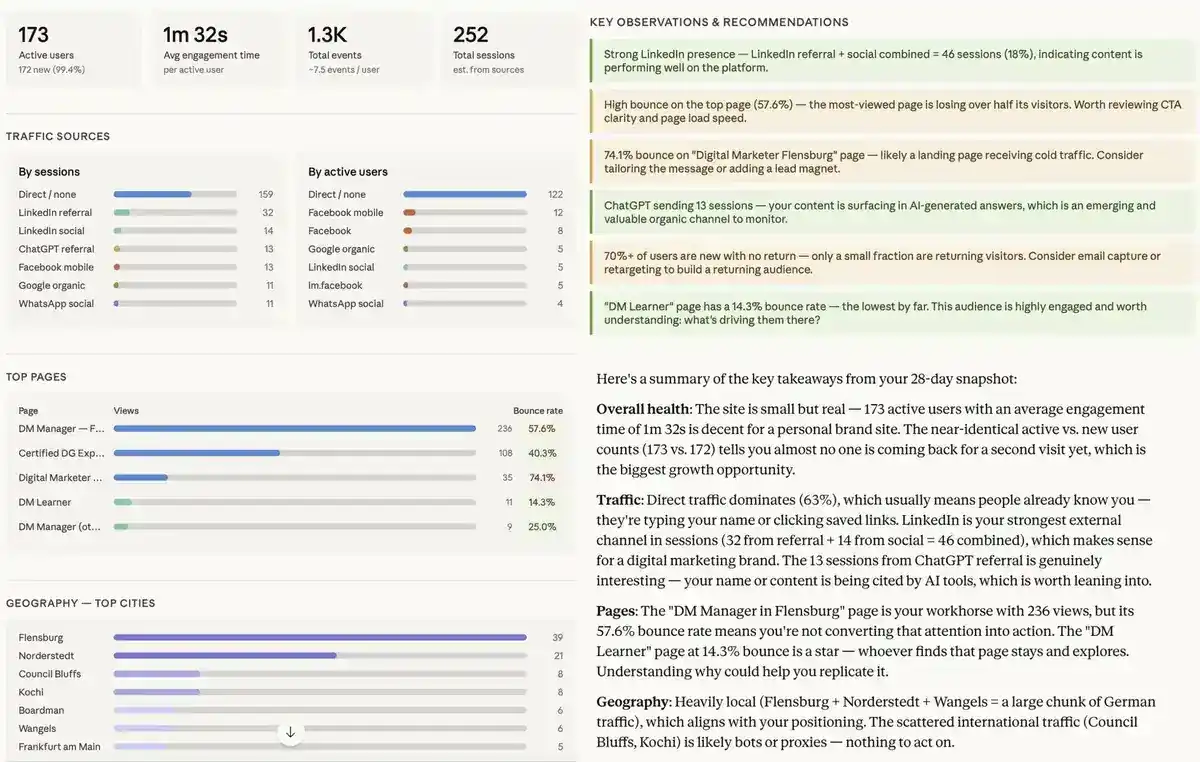Image resolution: width=1200 pixels, height=762 pixels.
Task: Click the Facebook row with value 8
Action: pos(436,231)
